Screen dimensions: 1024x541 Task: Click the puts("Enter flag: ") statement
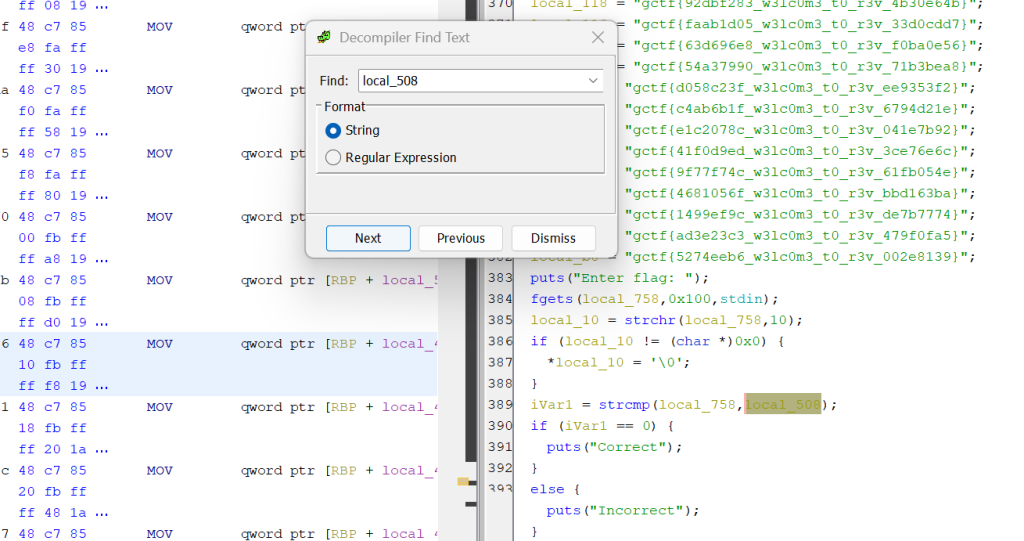619,278
